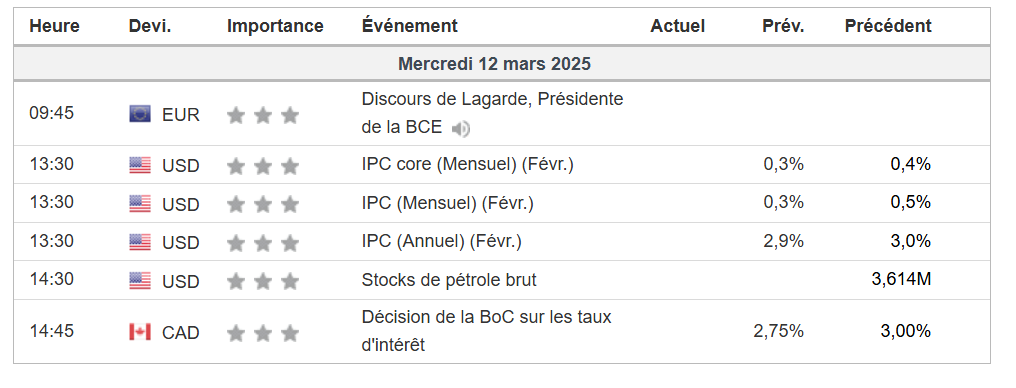This screenshot has height=388, width=1016.
Task: Click the Précédent column header
Action: 888,26
